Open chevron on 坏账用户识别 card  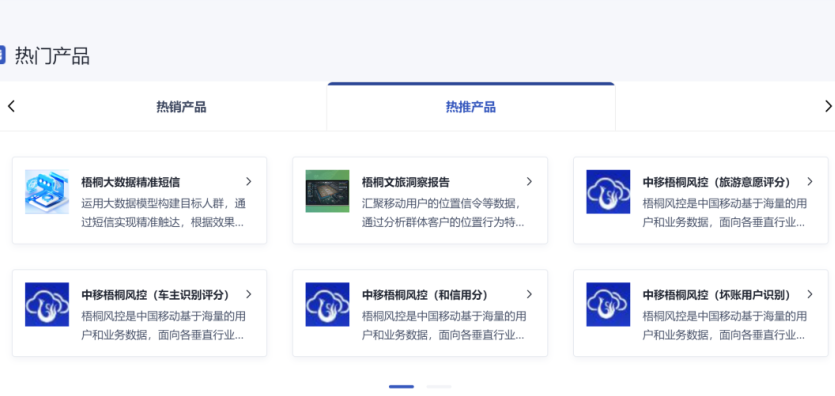(810, 294)
